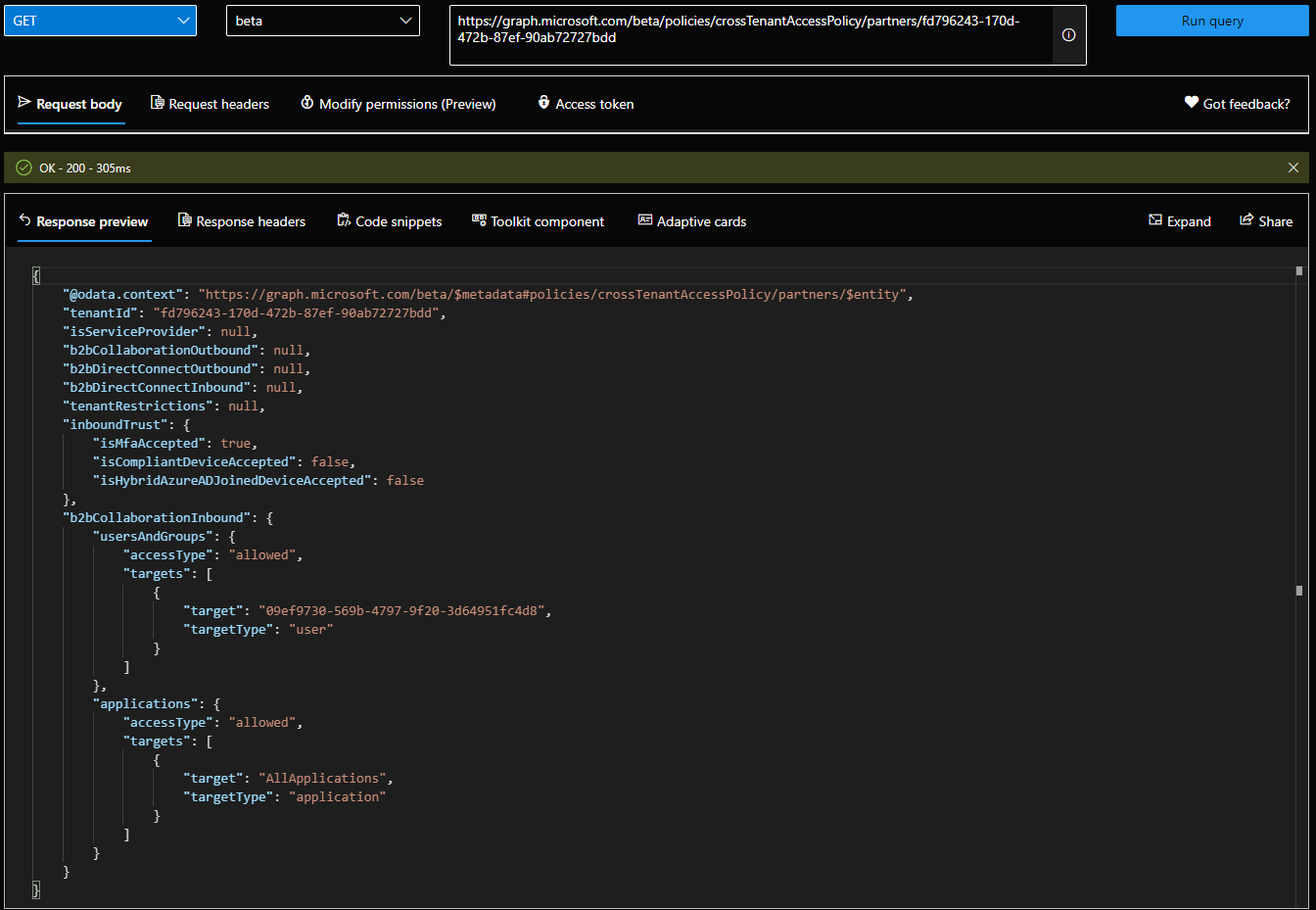This screenshot has height=910, width=1316.
Task: Click the Access token key icon
Action: pos(543,103)
